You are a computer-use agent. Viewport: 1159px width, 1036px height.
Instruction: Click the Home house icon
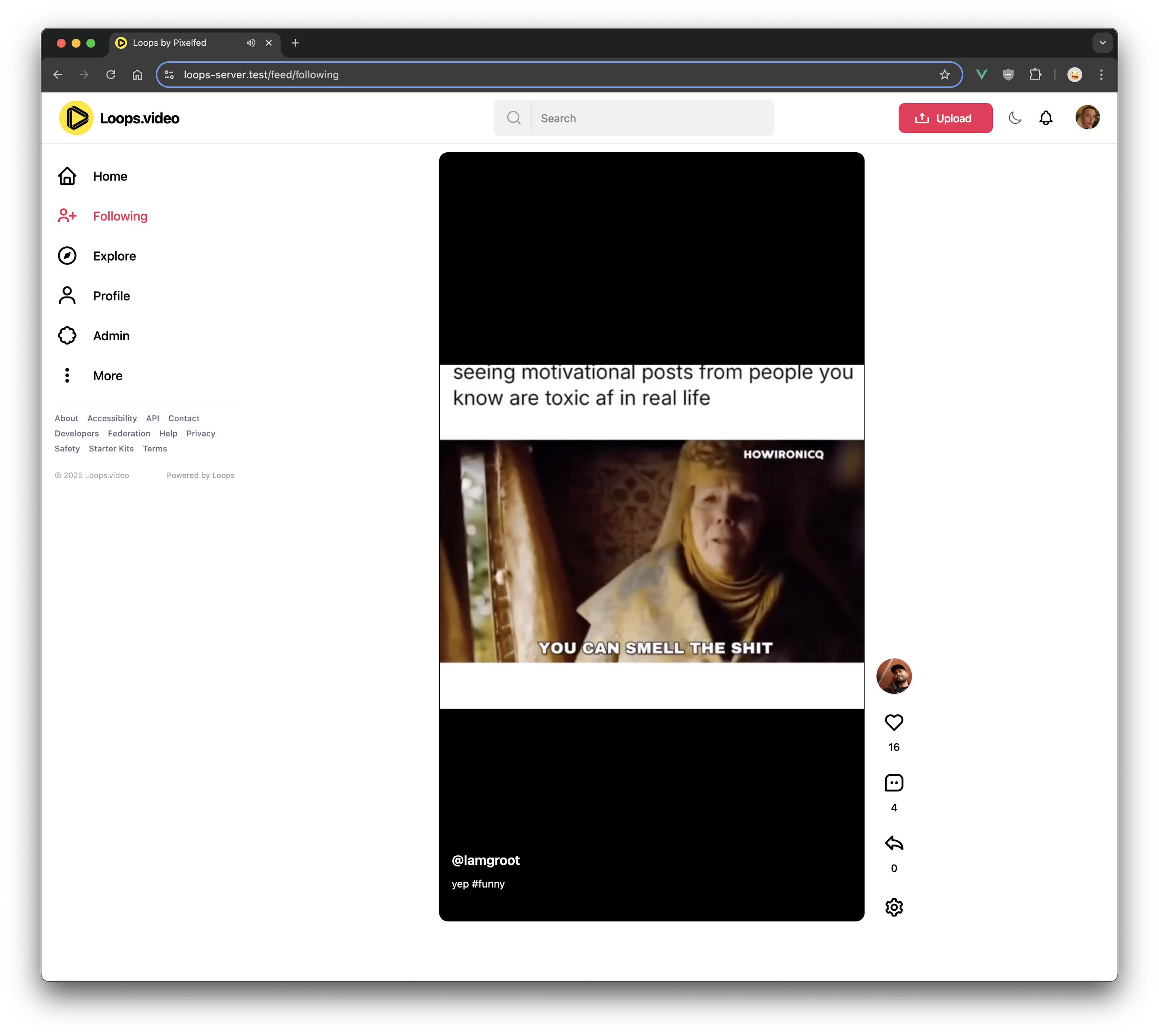(67, 177)
